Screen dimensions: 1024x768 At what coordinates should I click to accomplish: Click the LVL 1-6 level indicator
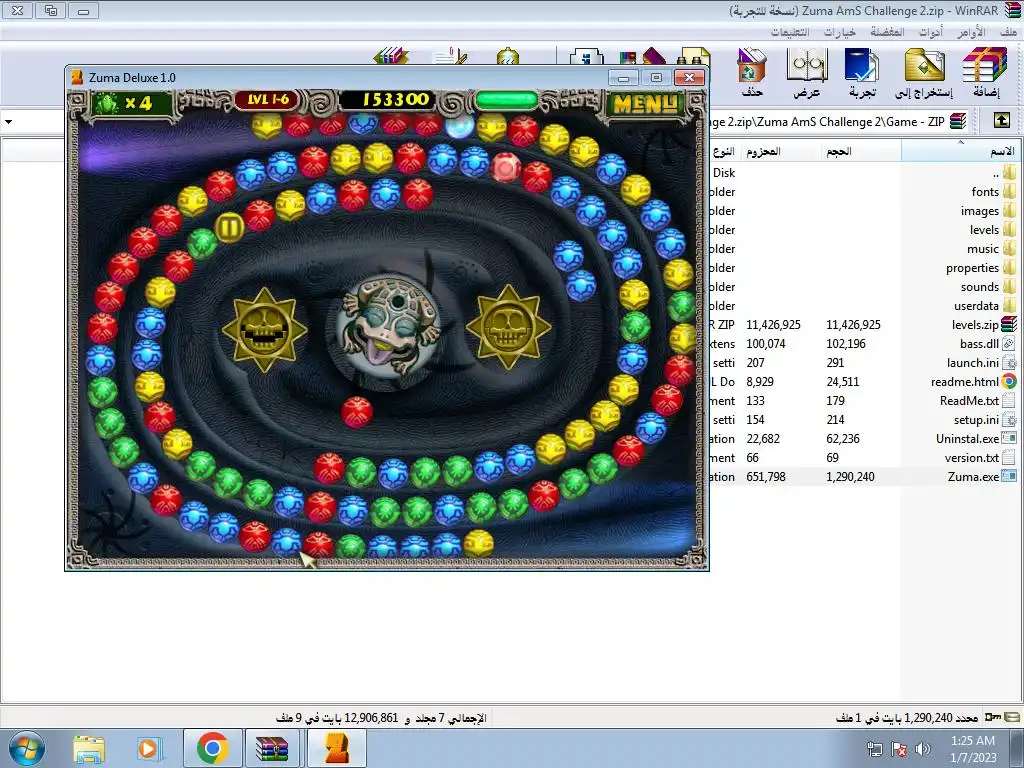pyautogui.click(x=268, y=100)
